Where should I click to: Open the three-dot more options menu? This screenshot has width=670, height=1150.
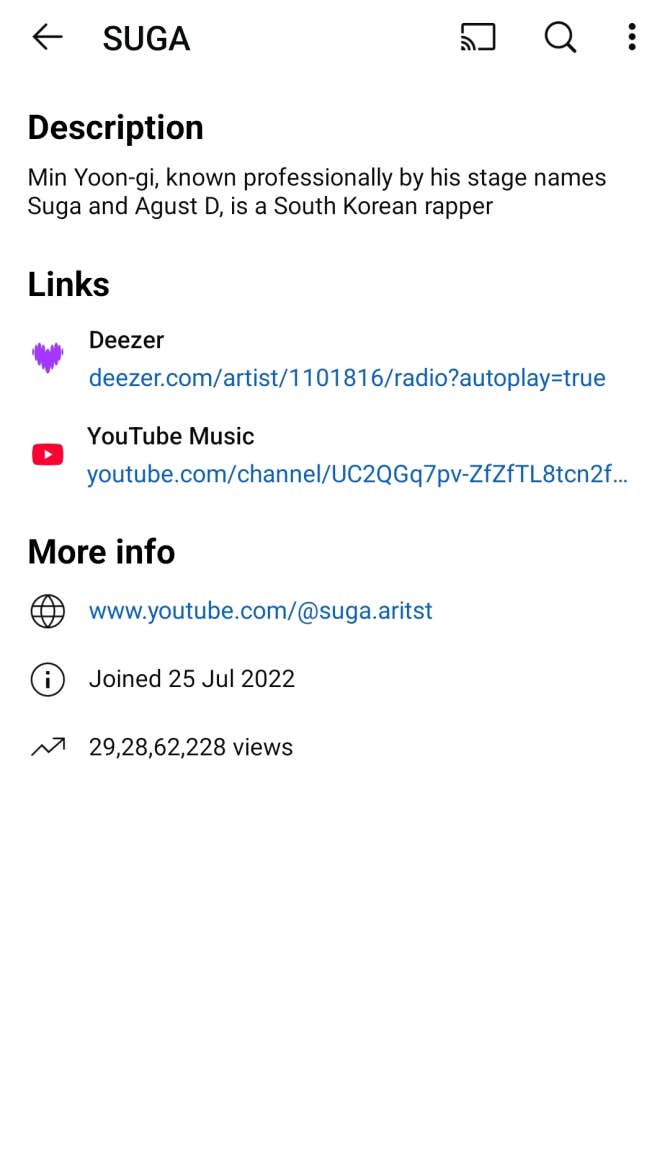(631, 38)
